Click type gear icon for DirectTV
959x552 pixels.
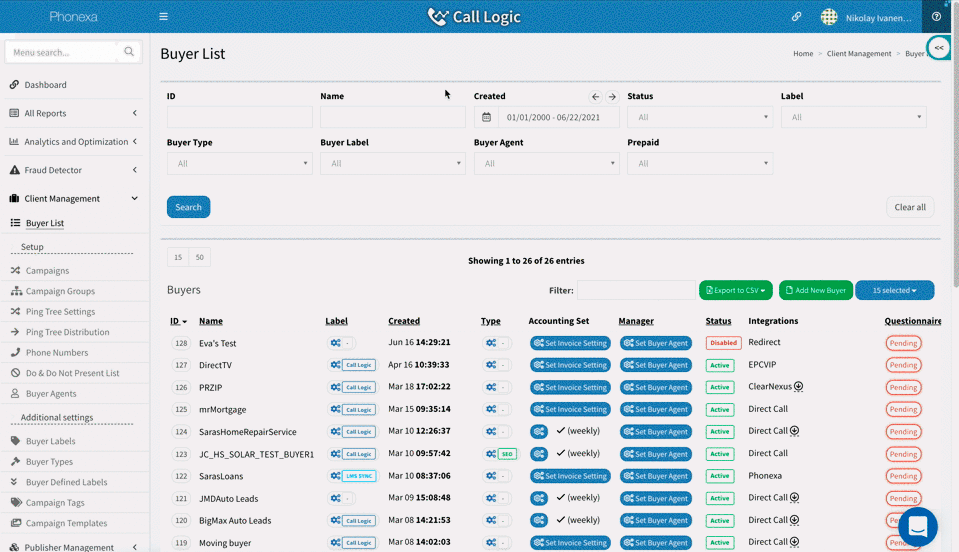point(491,365)
